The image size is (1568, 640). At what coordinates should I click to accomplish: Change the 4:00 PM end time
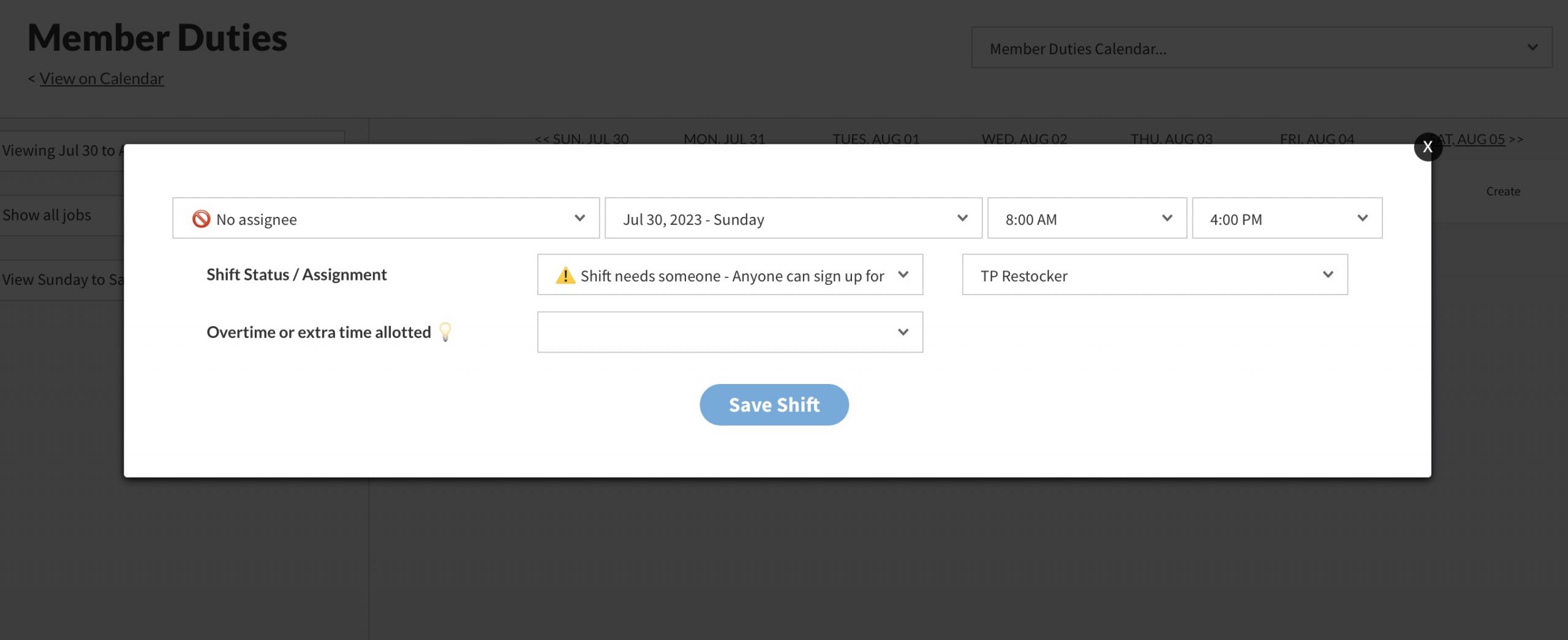pyautogui.click(x=1286, y=219)
